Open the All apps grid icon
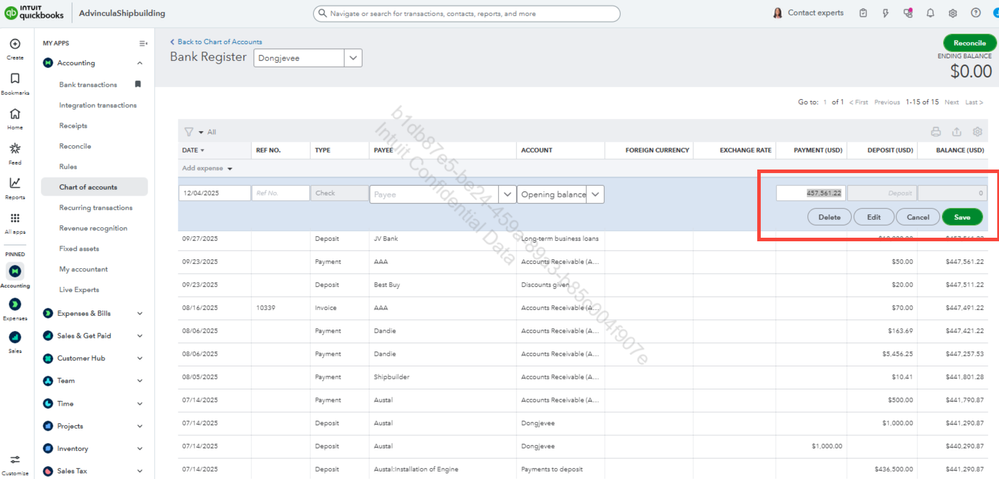The width and height of the screenshot is (999, 479). 15,218
